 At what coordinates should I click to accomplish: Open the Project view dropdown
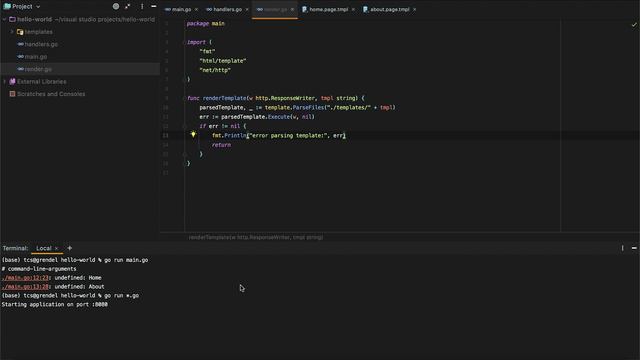[x=22, y=7]
